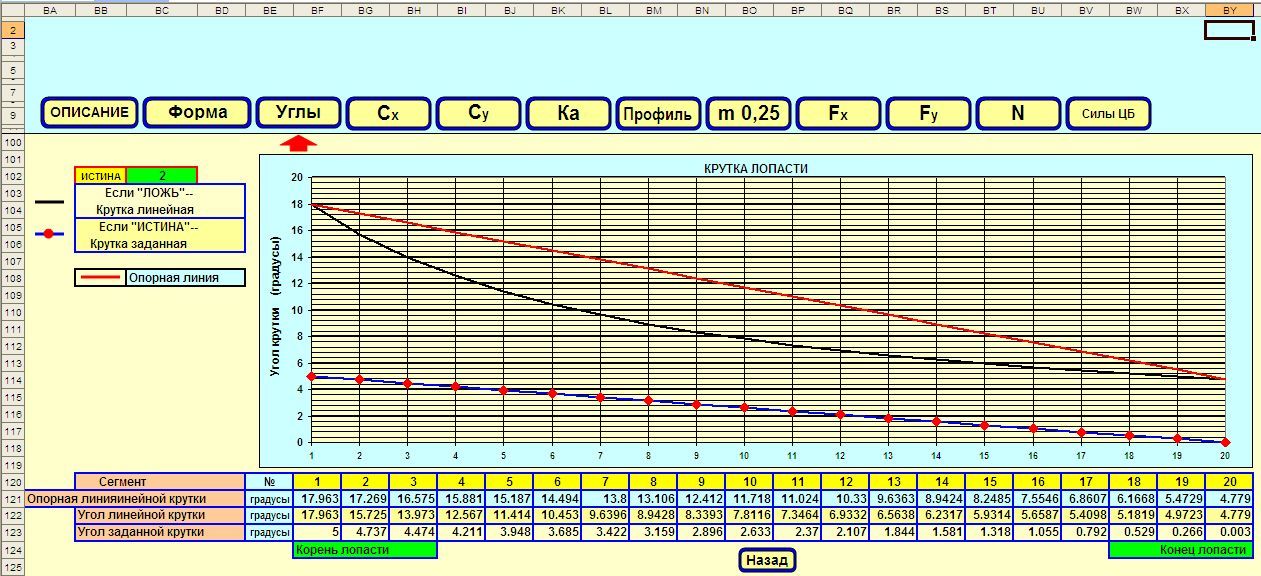Open the Cy coefficient button

point(478,114)
